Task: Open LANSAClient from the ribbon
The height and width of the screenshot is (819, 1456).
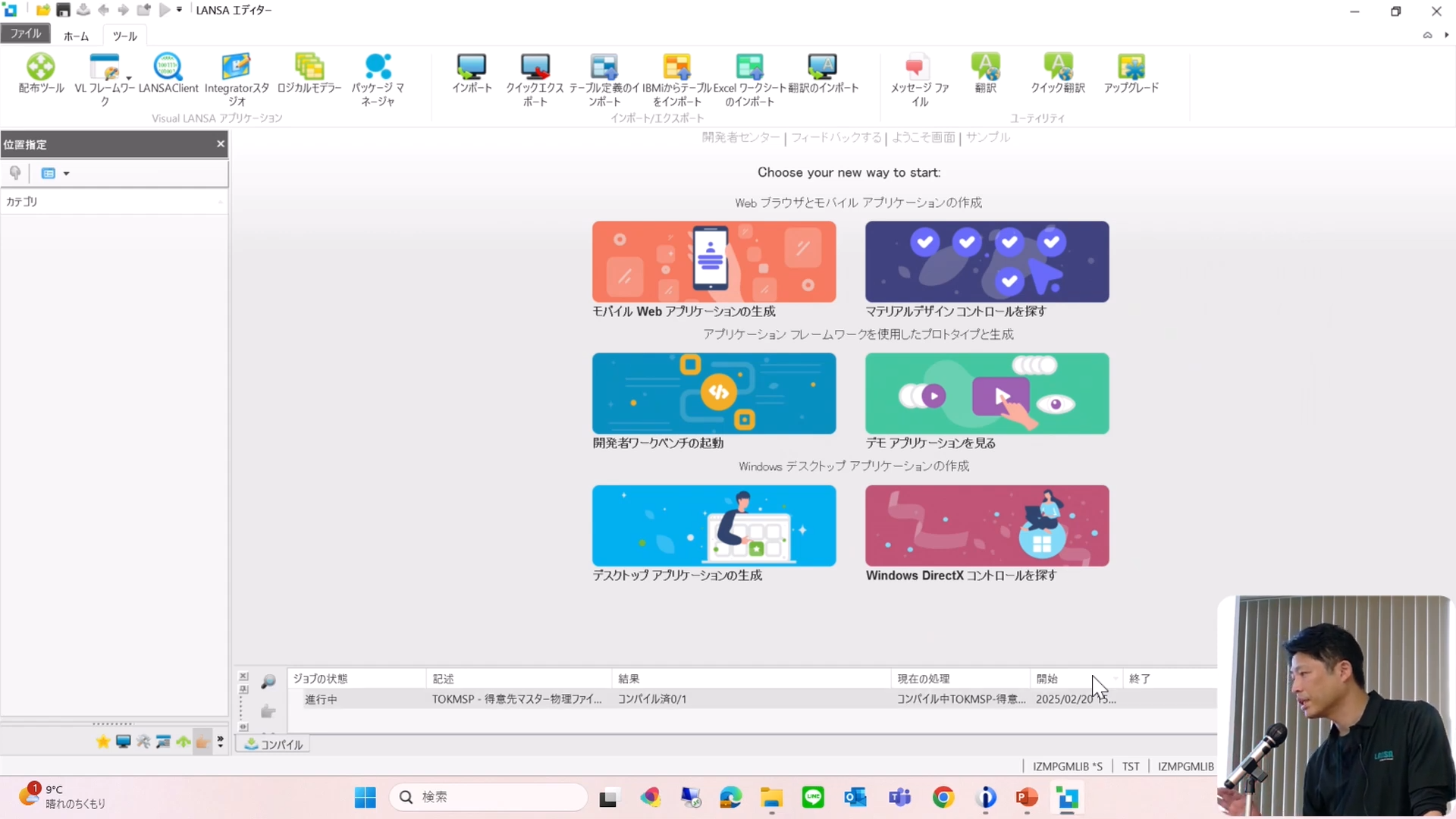Action: pos(168,73)
